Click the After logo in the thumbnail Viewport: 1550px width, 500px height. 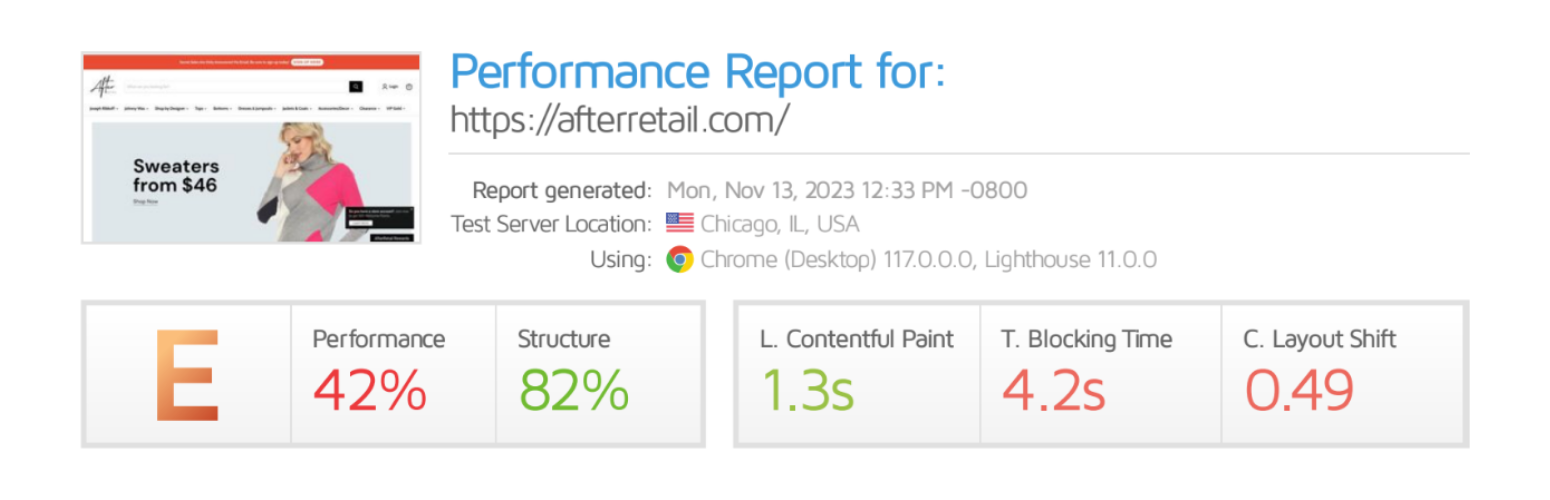[102, 86]
